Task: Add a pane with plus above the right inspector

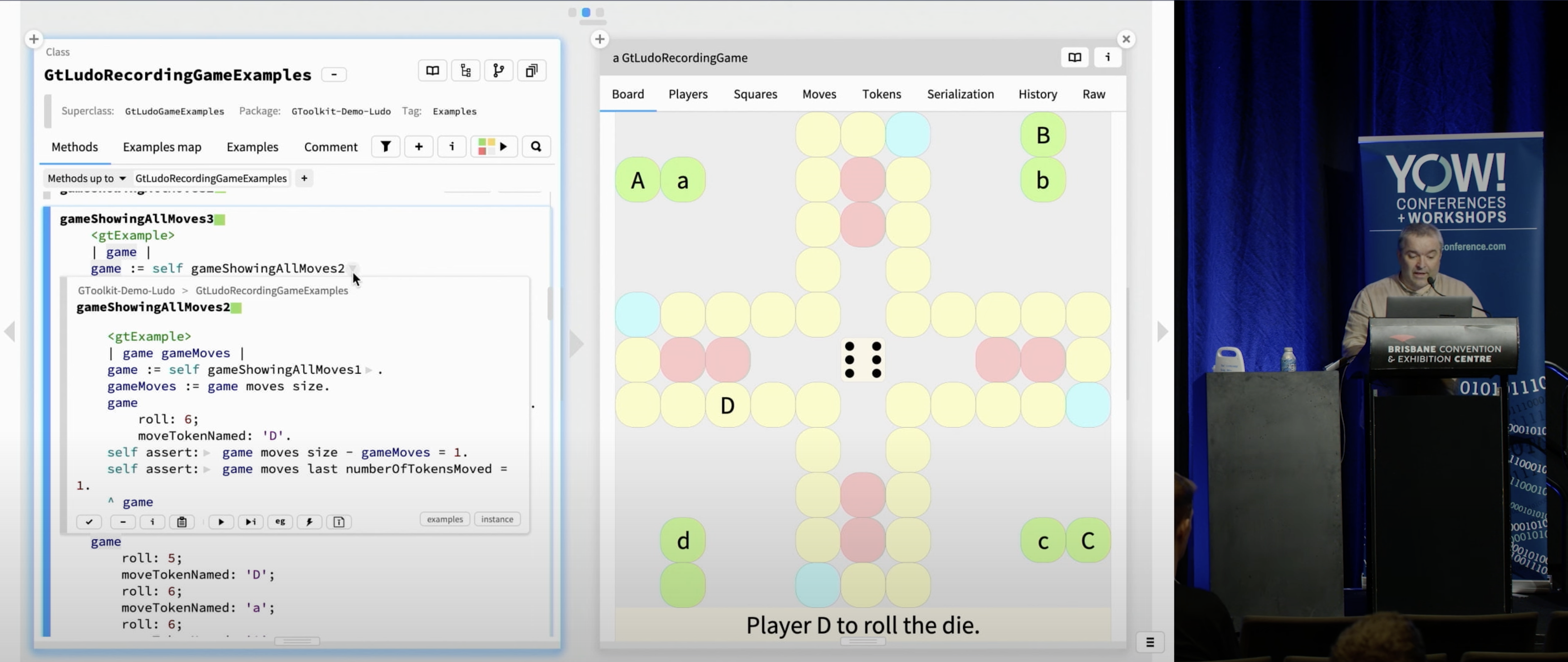Action: tap(599, 39)
